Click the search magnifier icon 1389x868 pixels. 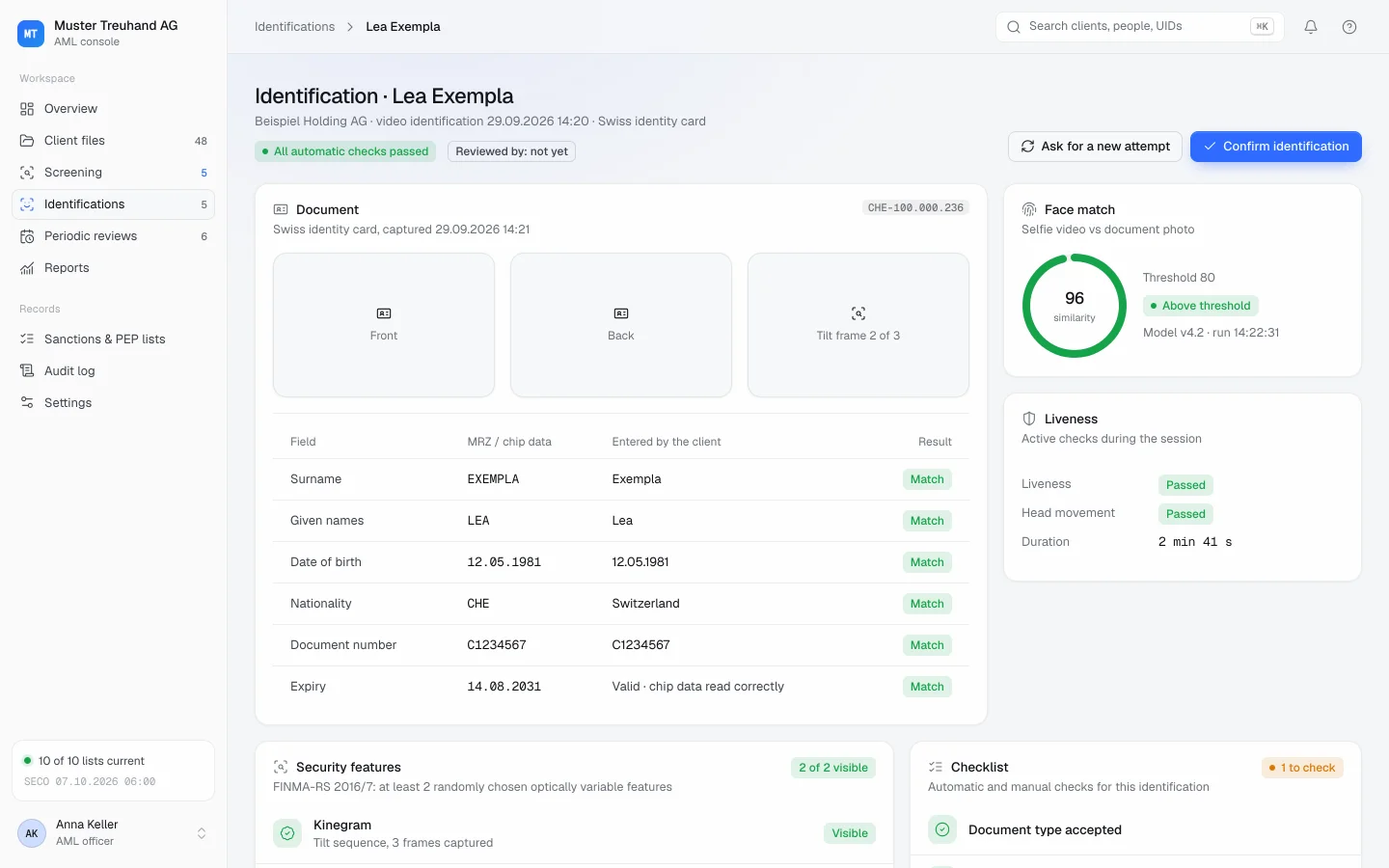coord(1014,27)
